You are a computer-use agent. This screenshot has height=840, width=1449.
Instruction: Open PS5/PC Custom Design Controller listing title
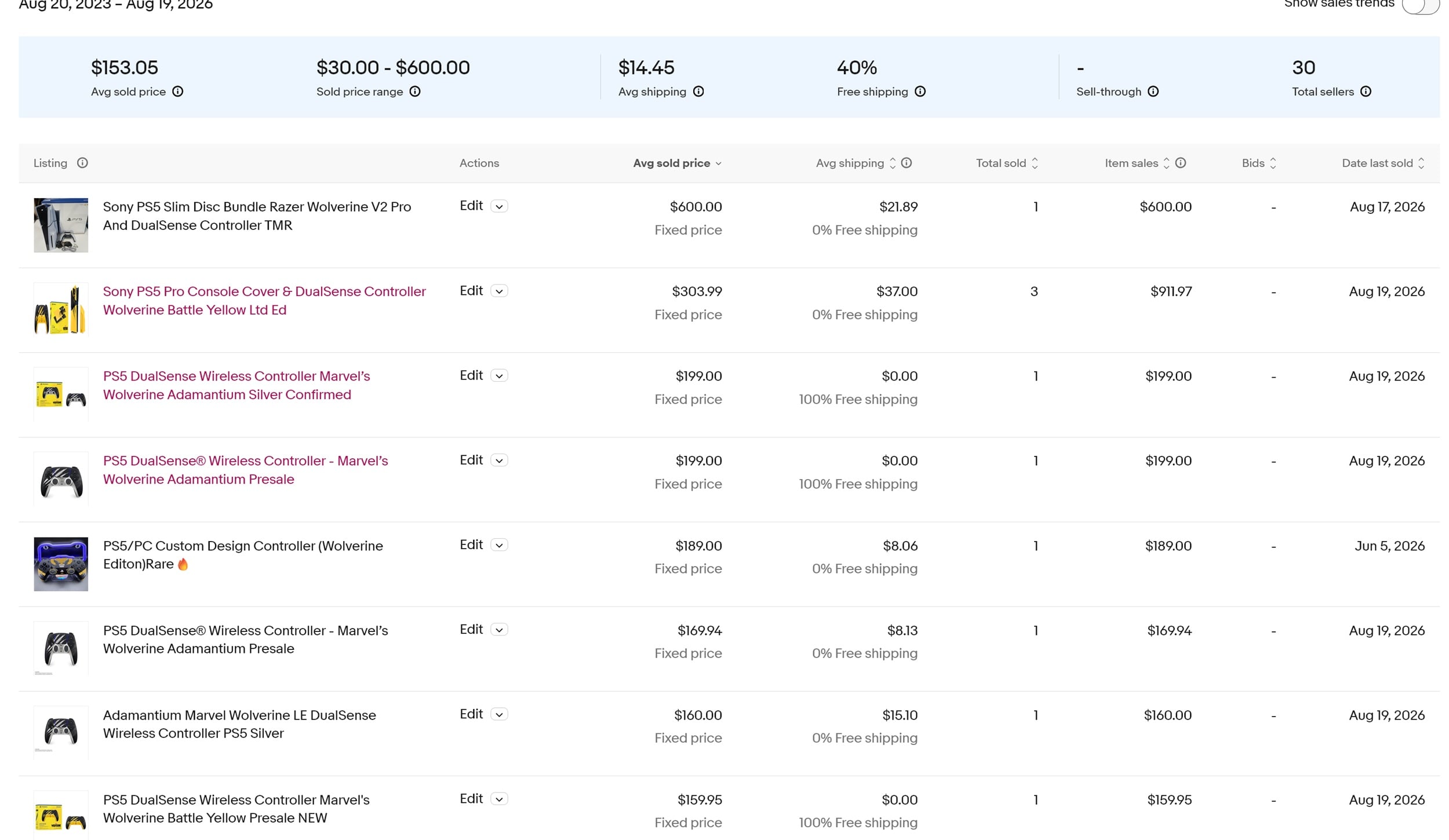(243, 555)
